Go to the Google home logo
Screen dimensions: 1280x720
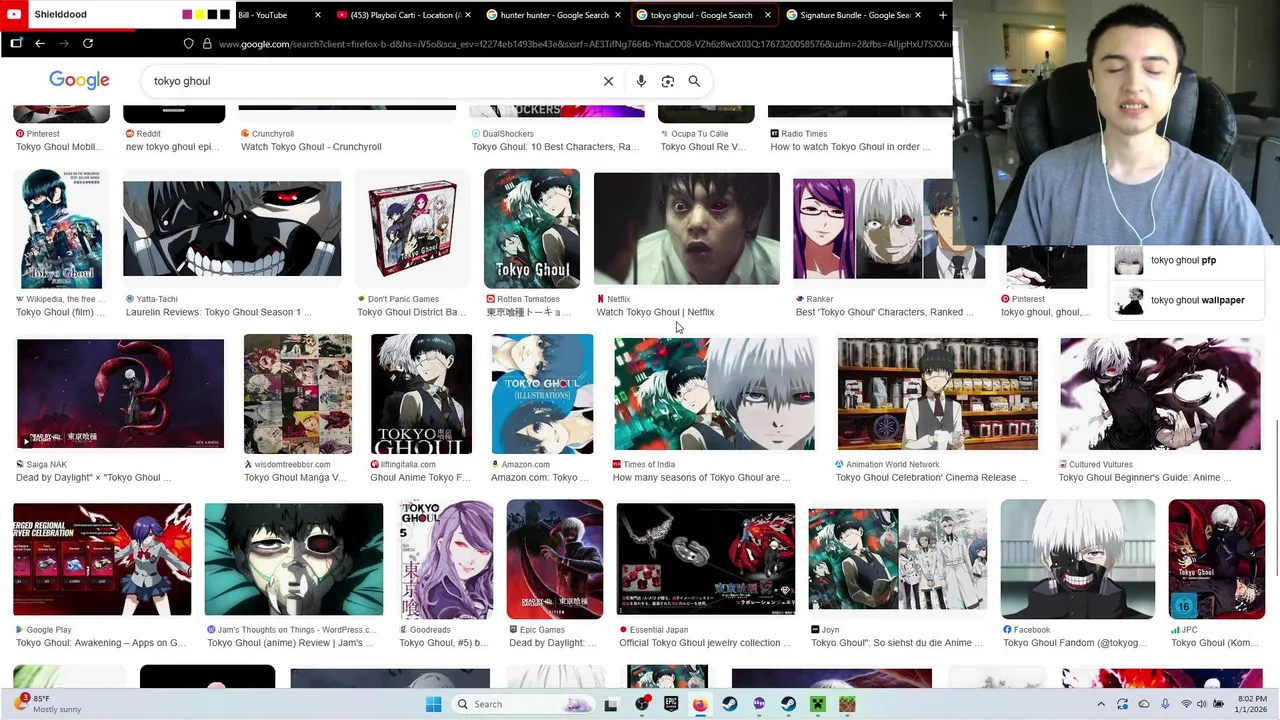click(x=79, y=81)
